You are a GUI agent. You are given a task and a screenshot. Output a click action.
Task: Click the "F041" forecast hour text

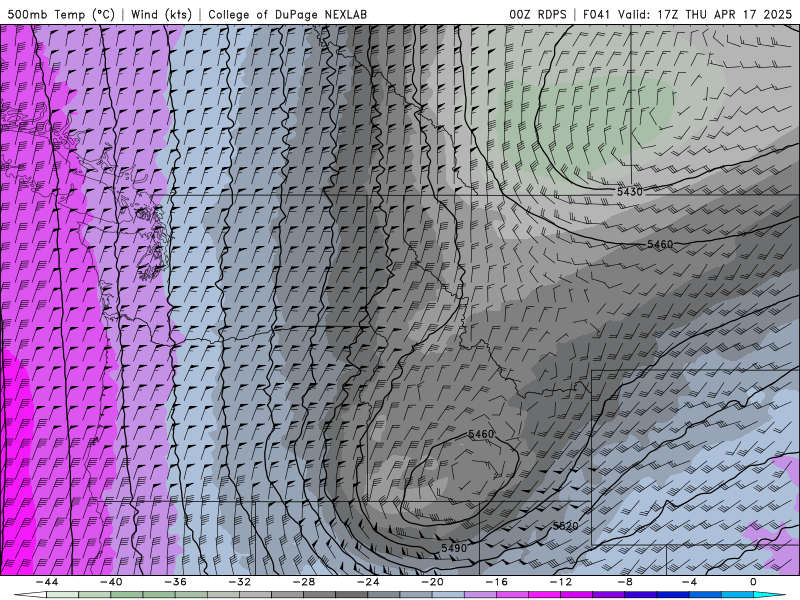[x=597, y=14]
